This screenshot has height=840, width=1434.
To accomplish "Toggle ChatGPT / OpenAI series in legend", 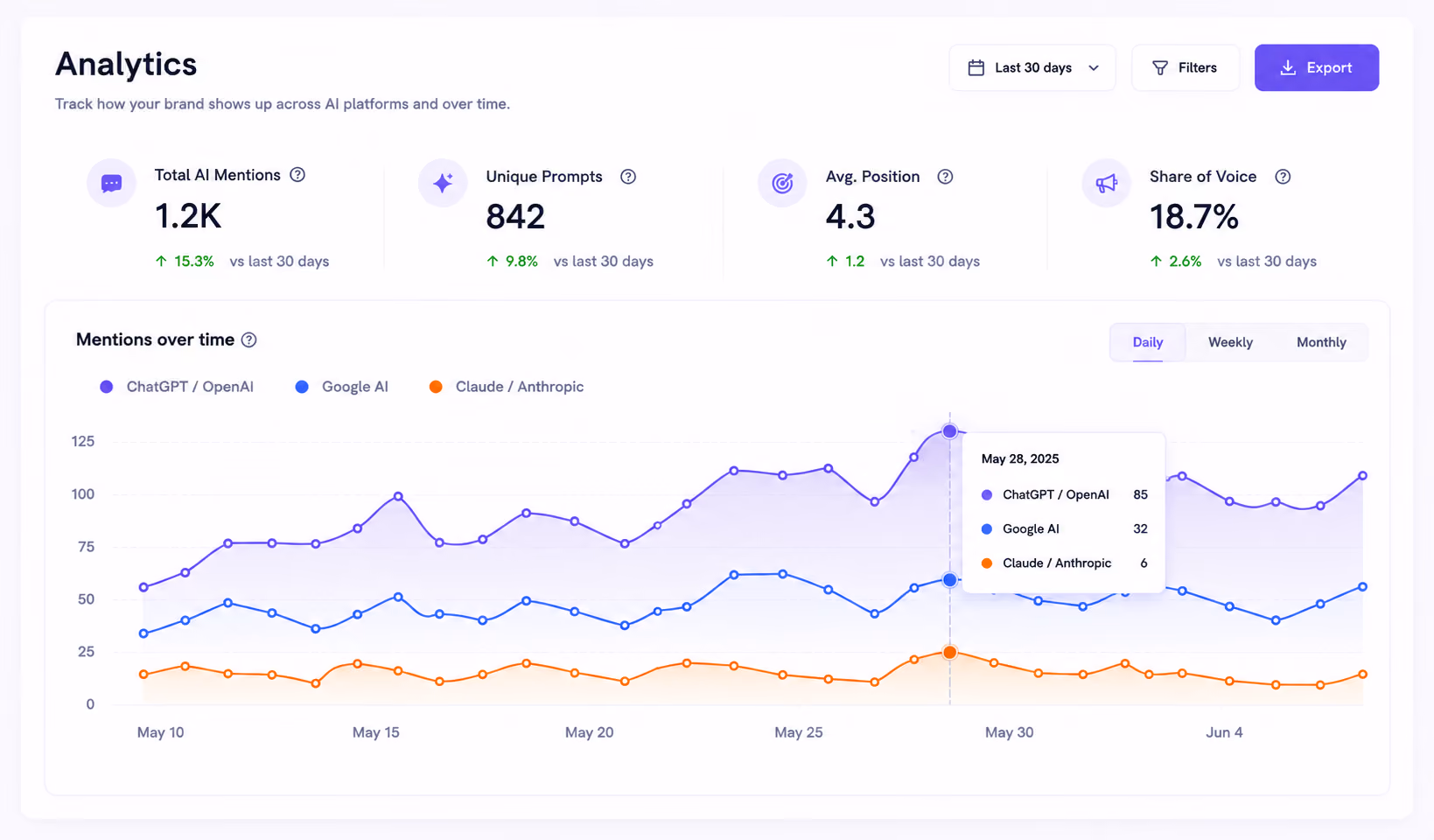I will pos(177,387).
